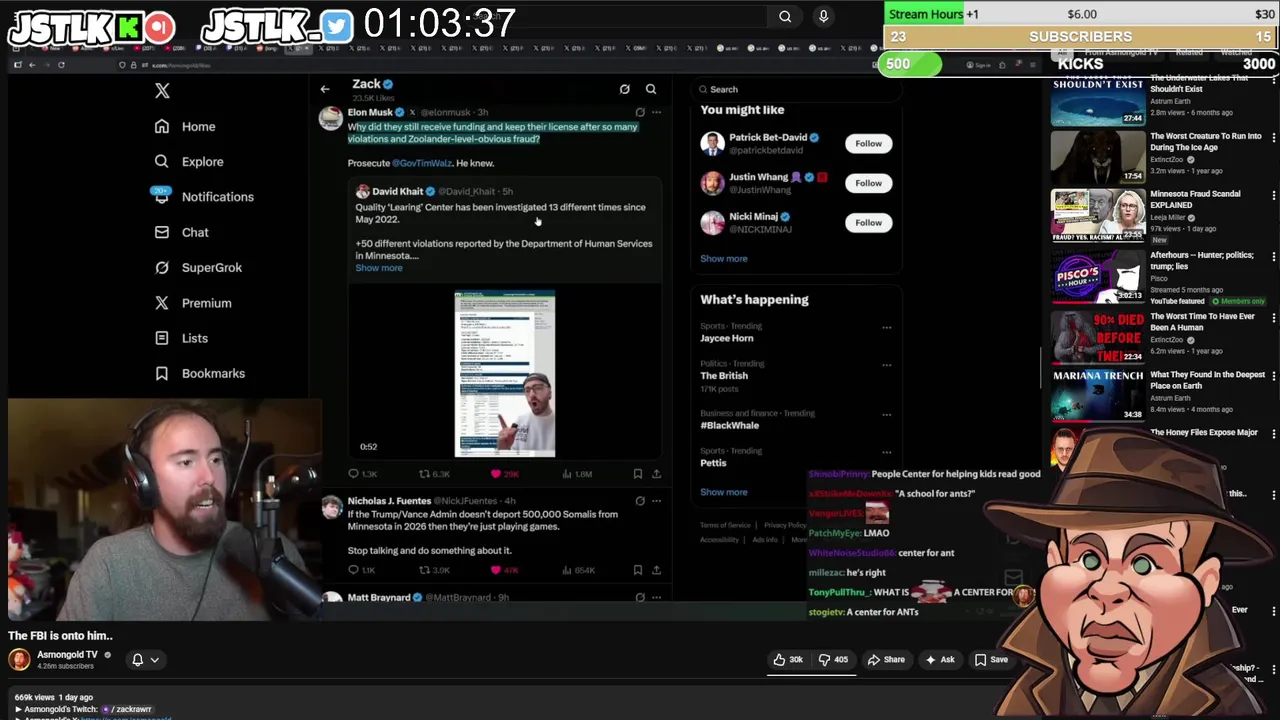Screen dimensions: 1280x720
Task: Show more under You might like
Action: [723, 259]
